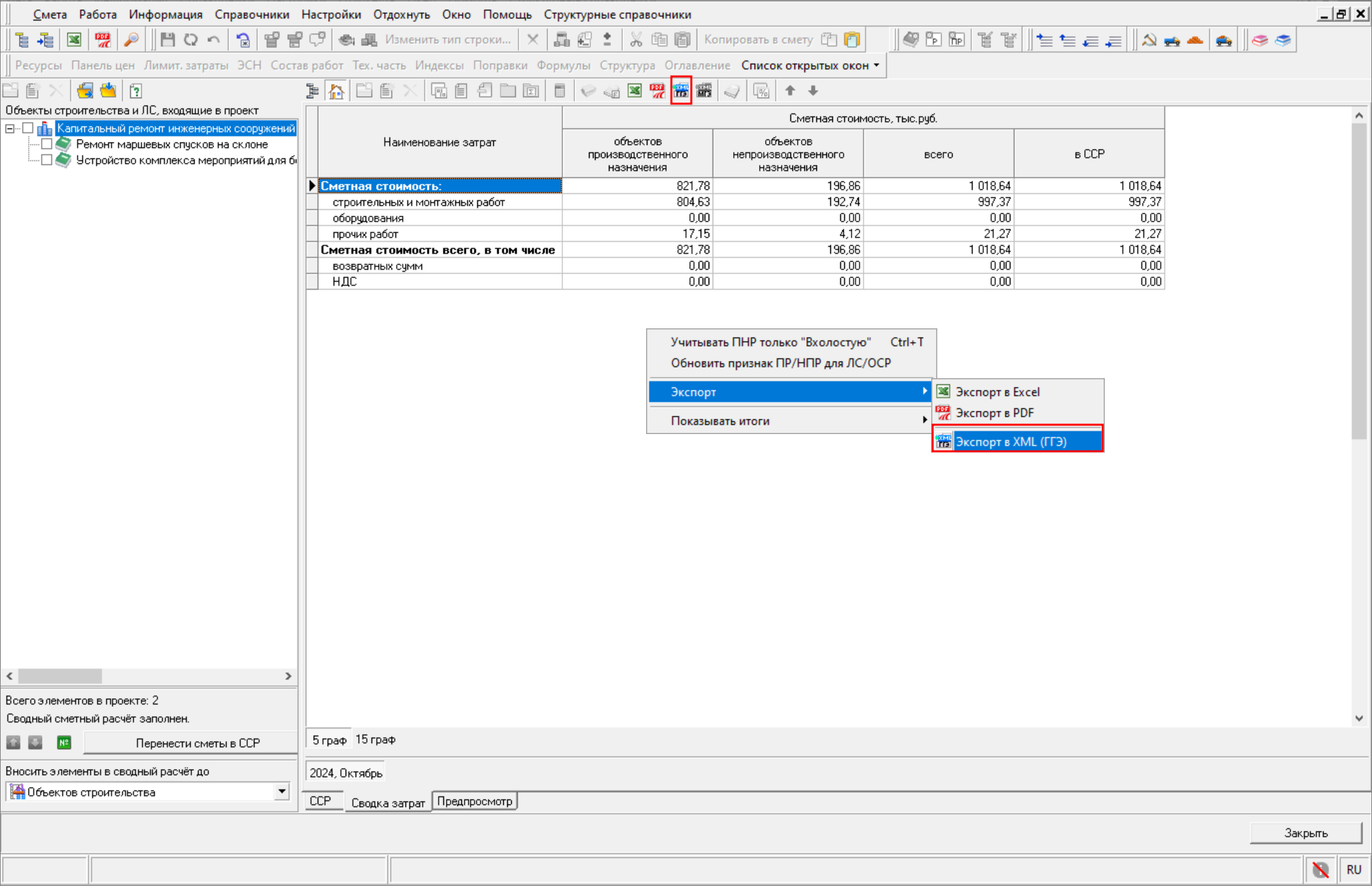The width and height of the screenshot is (1372, 886).
Task: Click the left panel horizontal scrollbar thumb
Action: [x=60, y=676]
